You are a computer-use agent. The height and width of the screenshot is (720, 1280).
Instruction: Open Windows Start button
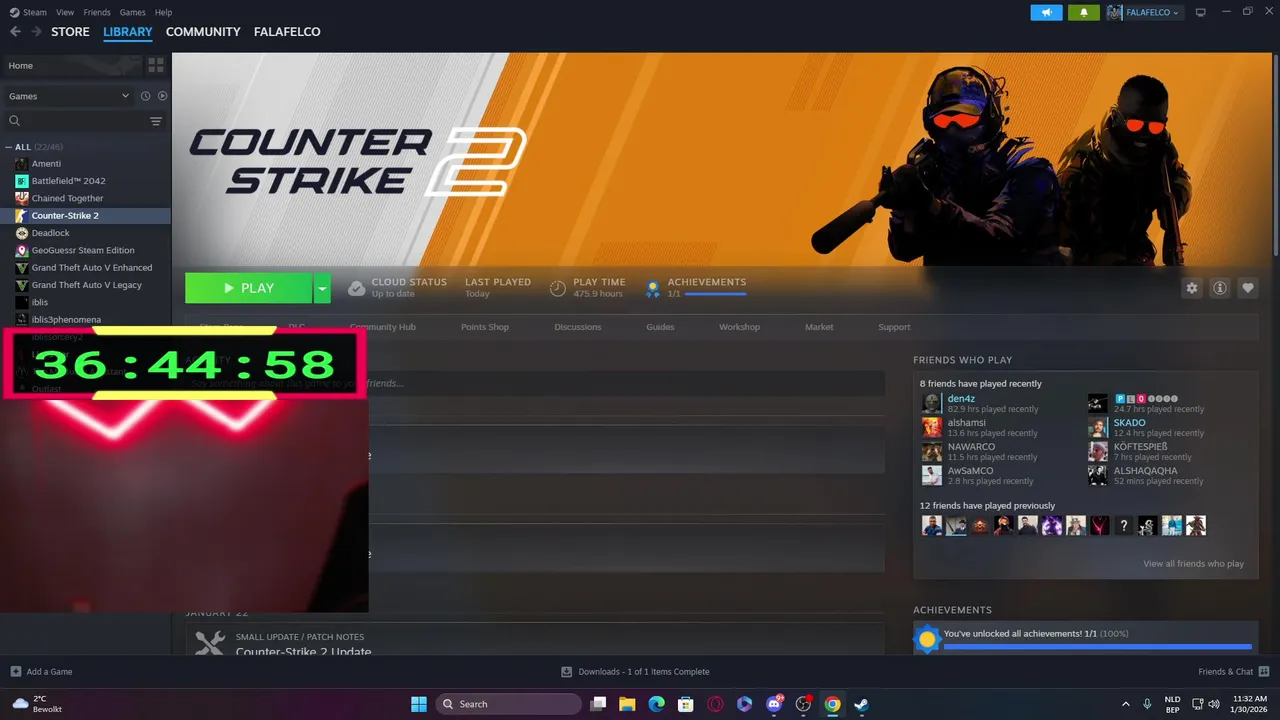[418, 704]
